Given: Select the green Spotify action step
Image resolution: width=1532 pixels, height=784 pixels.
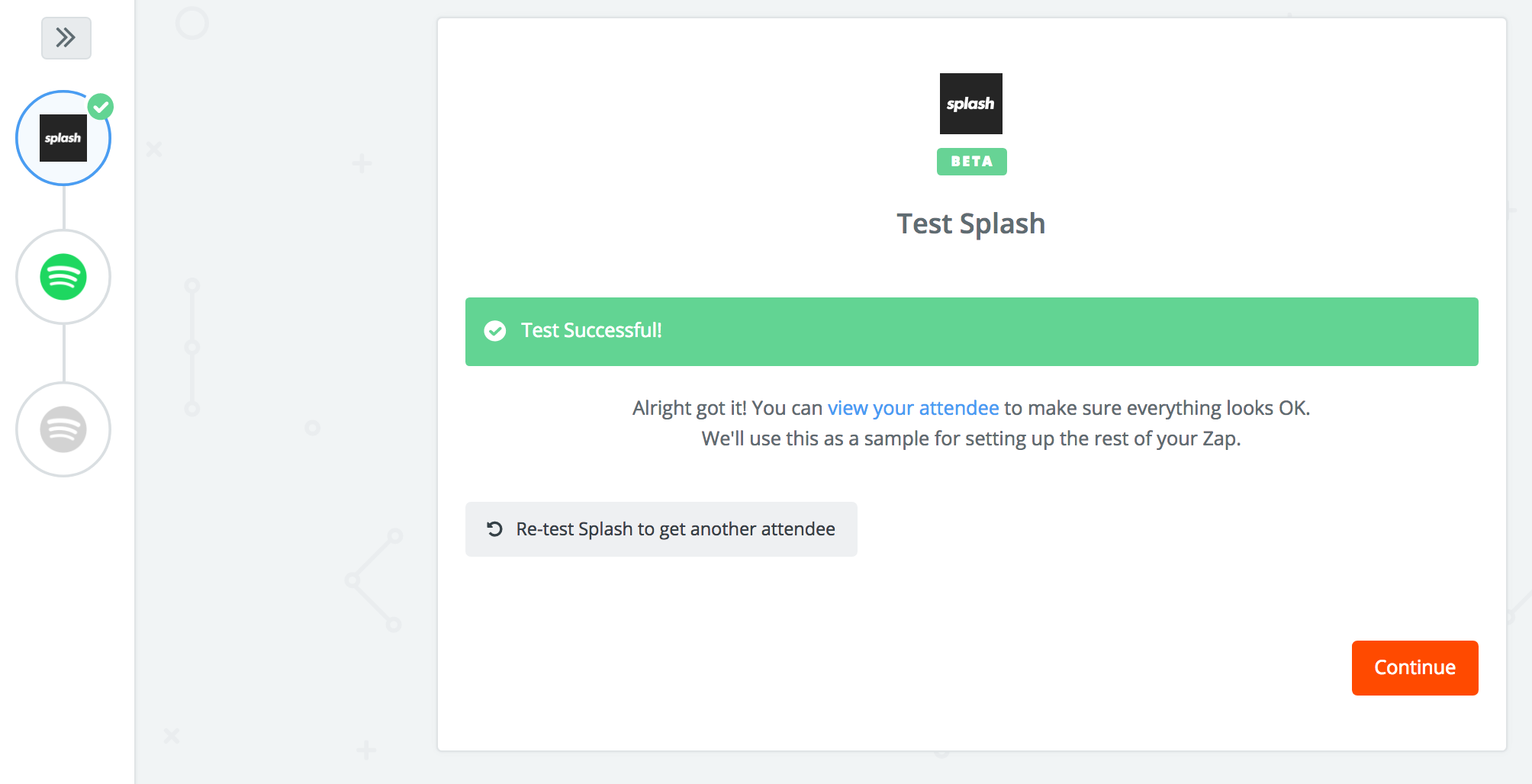Looking at the screenshot, I should 63,277.
